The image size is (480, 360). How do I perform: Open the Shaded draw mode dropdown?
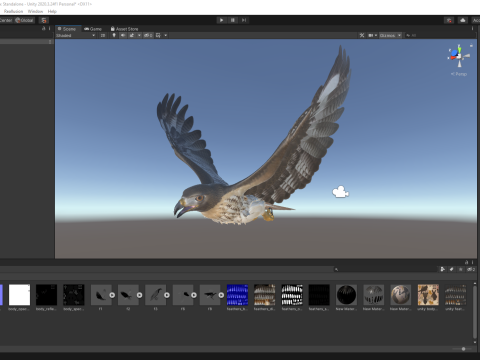(75, 35)
